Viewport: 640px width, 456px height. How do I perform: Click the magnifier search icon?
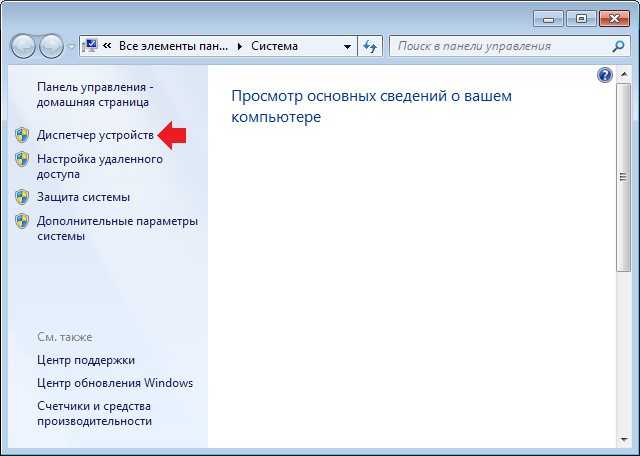(618, 47)
